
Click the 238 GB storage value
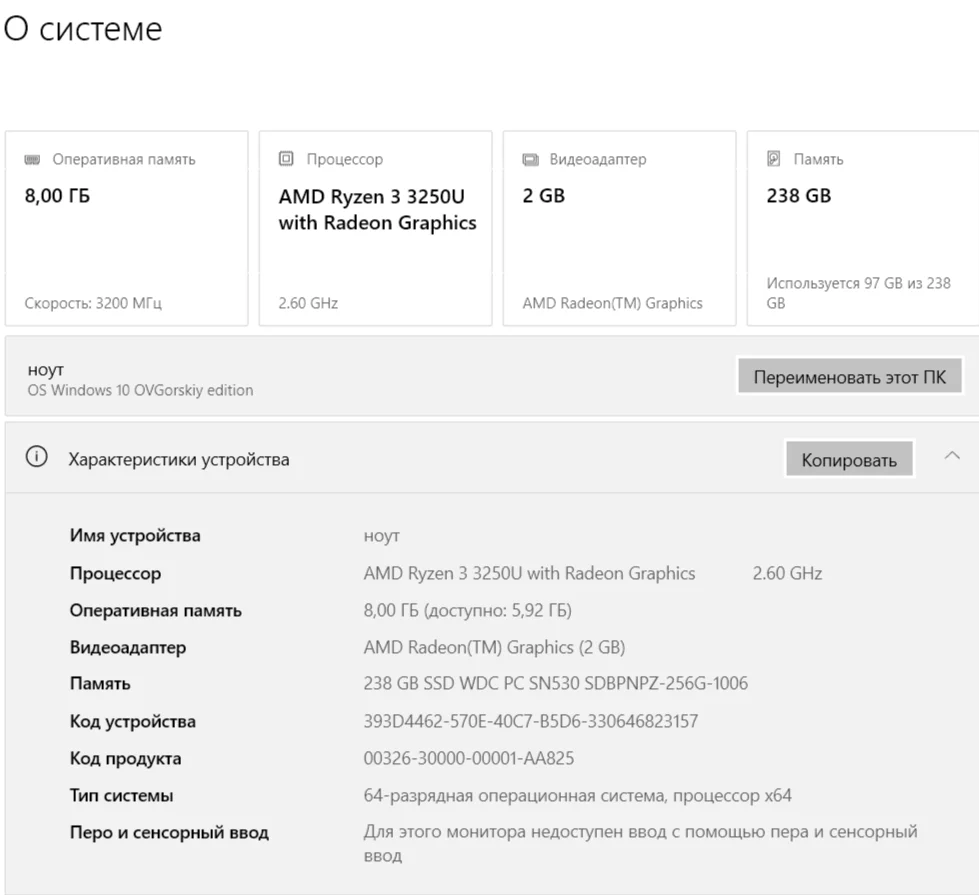pos(799,195)
